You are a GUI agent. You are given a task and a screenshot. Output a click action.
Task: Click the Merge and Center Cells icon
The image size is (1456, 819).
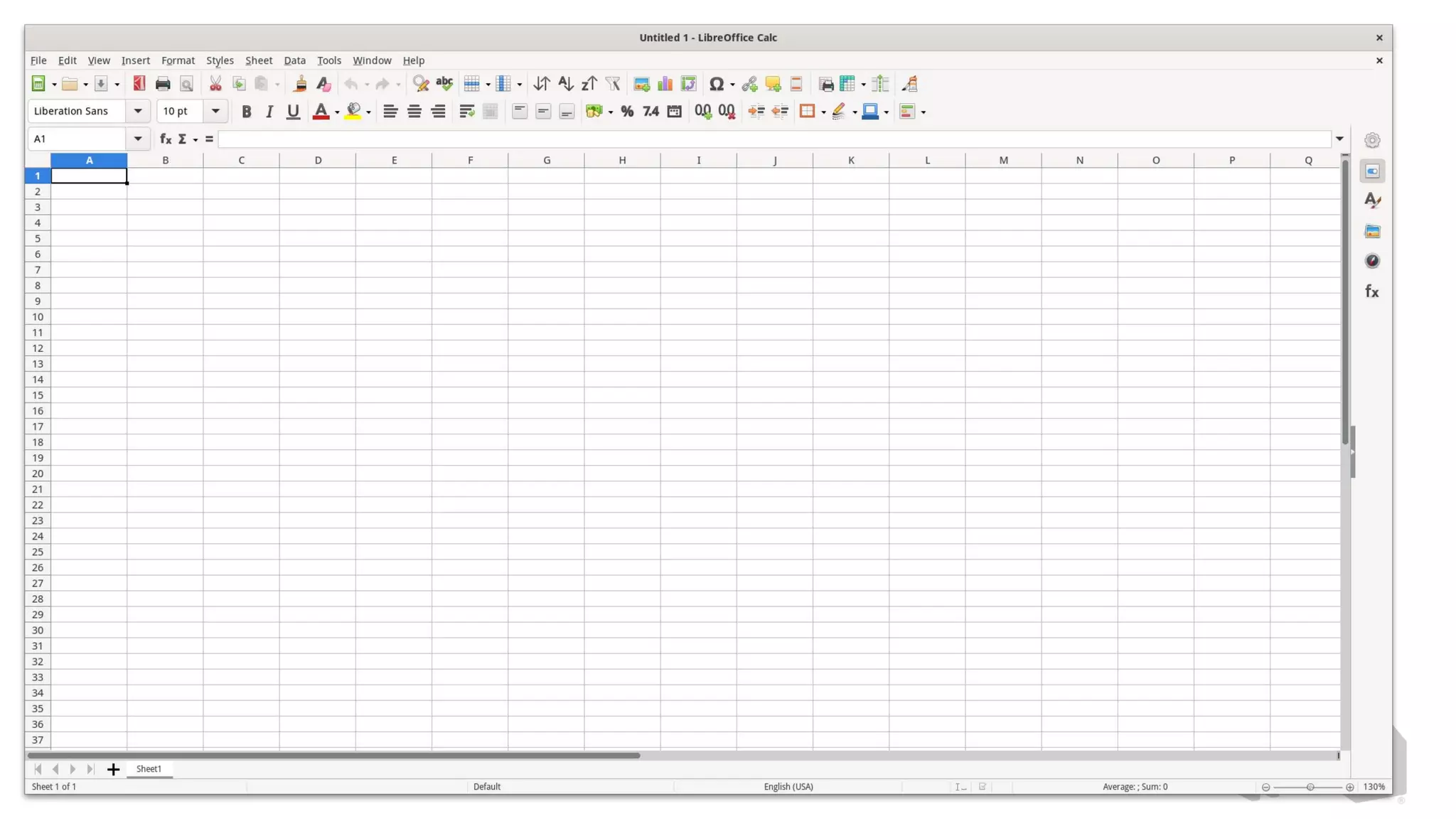[x=490, y=111]
